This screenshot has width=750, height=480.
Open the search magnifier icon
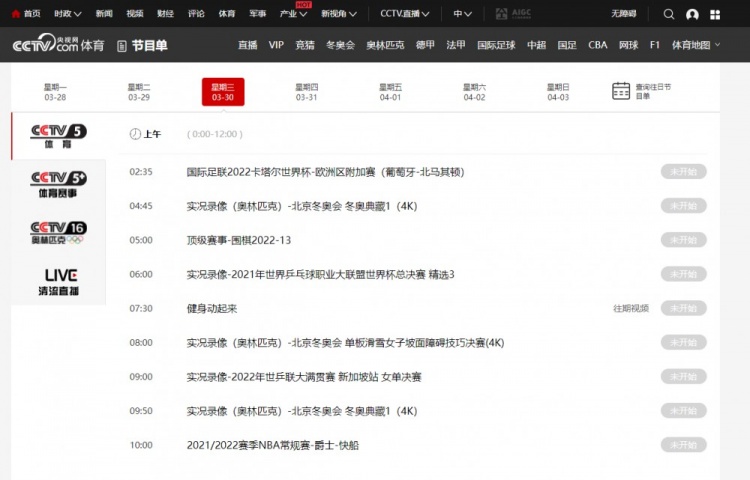coord(669,14)
